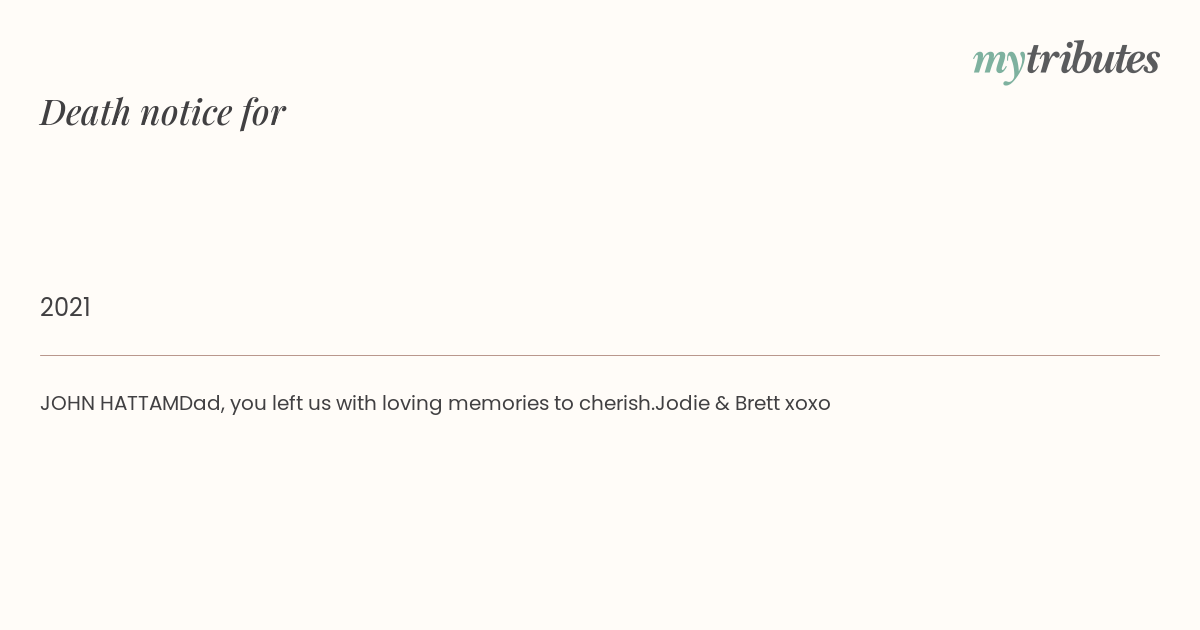Click the name Jodie in signature
This screenshot has height=630, width=1200.
[682, 404]
